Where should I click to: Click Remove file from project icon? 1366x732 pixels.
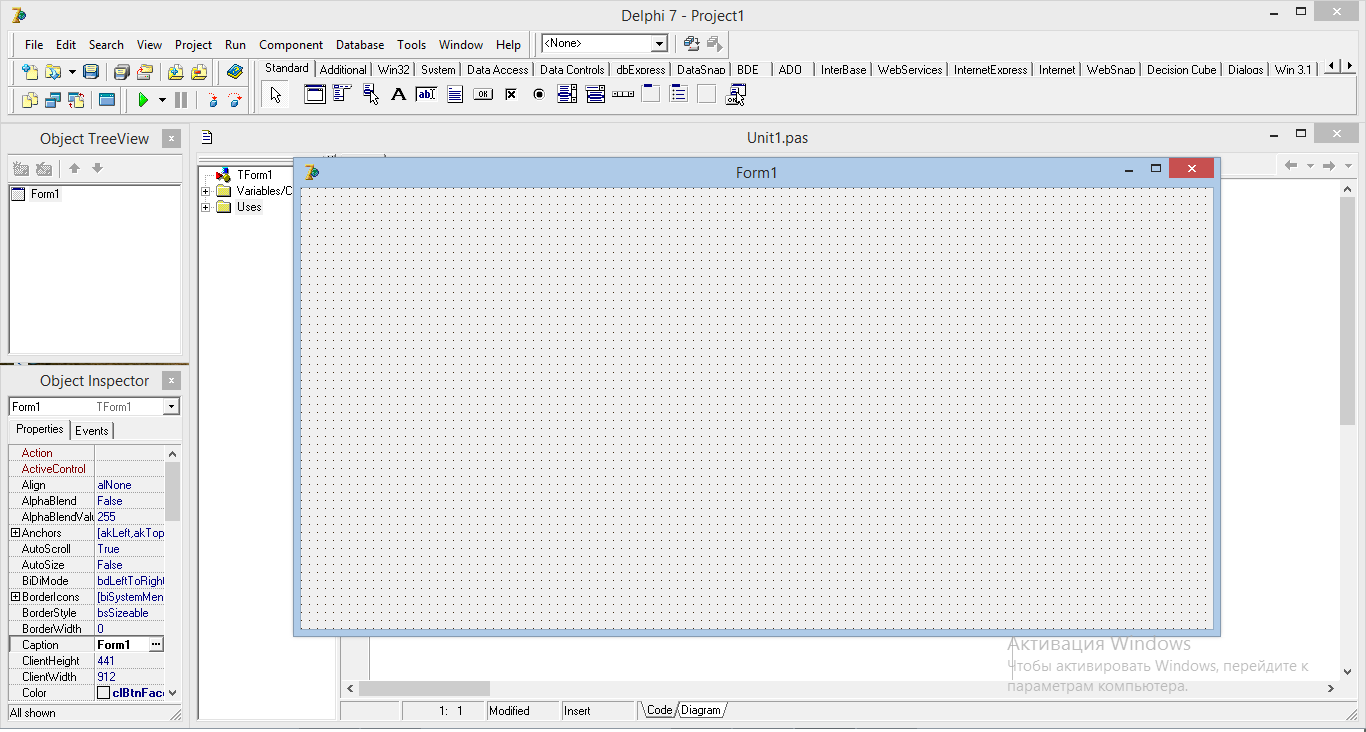[x=199, y=72]
